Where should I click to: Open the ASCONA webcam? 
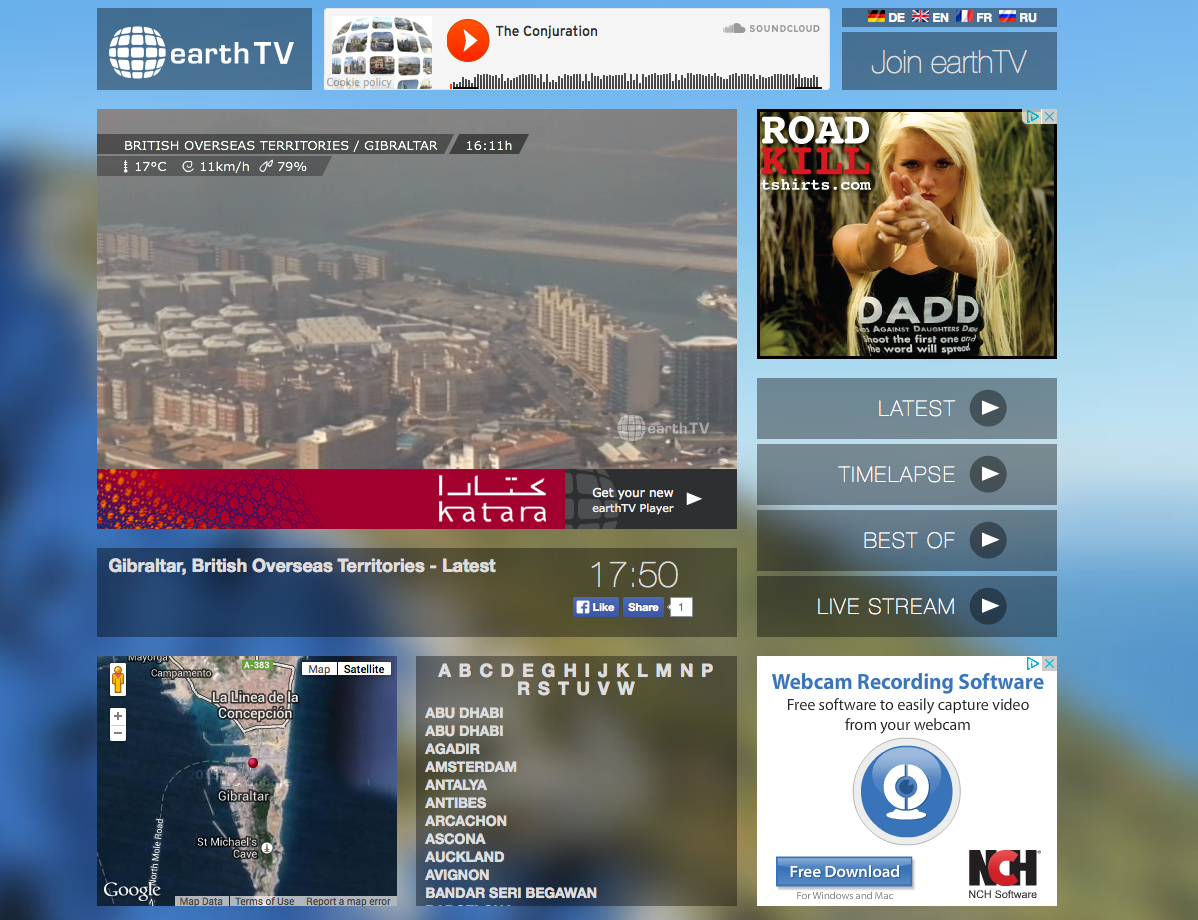click(455, 839)
